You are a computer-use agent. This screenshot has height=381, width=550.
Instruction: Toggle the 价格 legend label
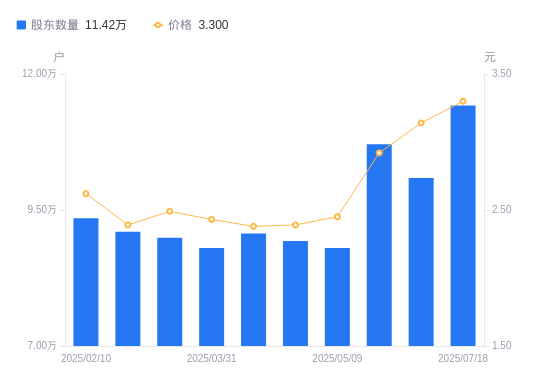tap(180, 25)
